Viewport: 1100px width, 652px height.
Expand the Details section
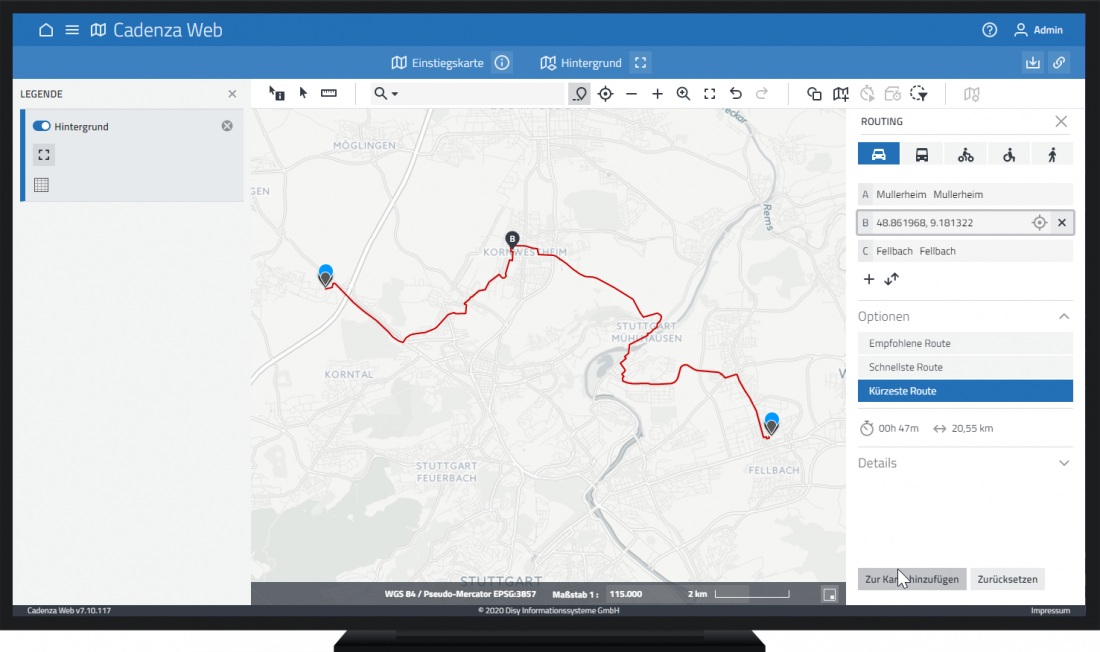tap(1064, 463)
